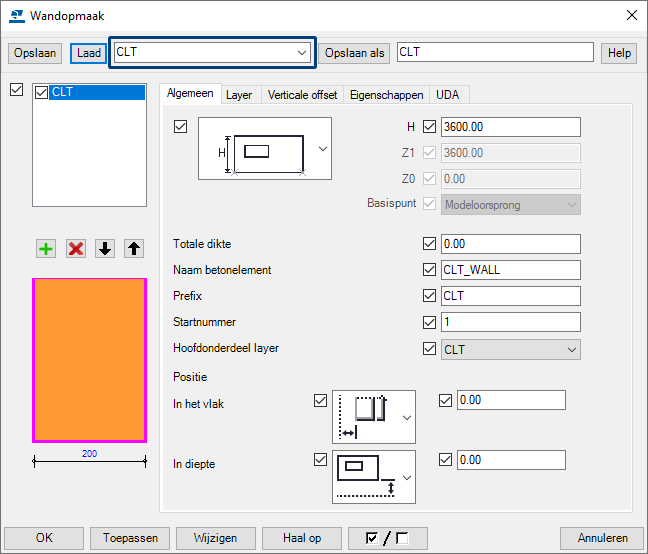This screenshot has height=554, width=648.
Task: Disable the Naam betonelement checkbox
Action: [x=430, y=269]
